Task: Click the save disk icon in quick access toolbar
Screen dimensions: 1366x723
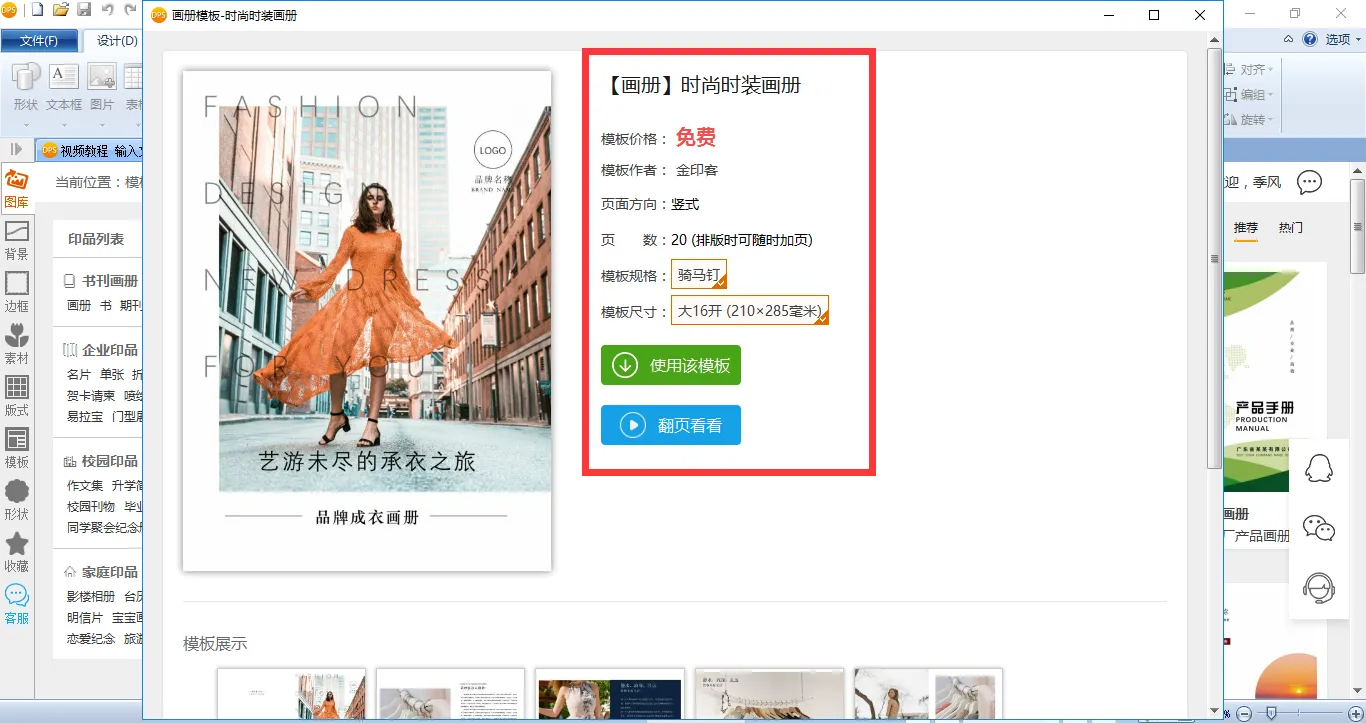Action: click(84, 11)
